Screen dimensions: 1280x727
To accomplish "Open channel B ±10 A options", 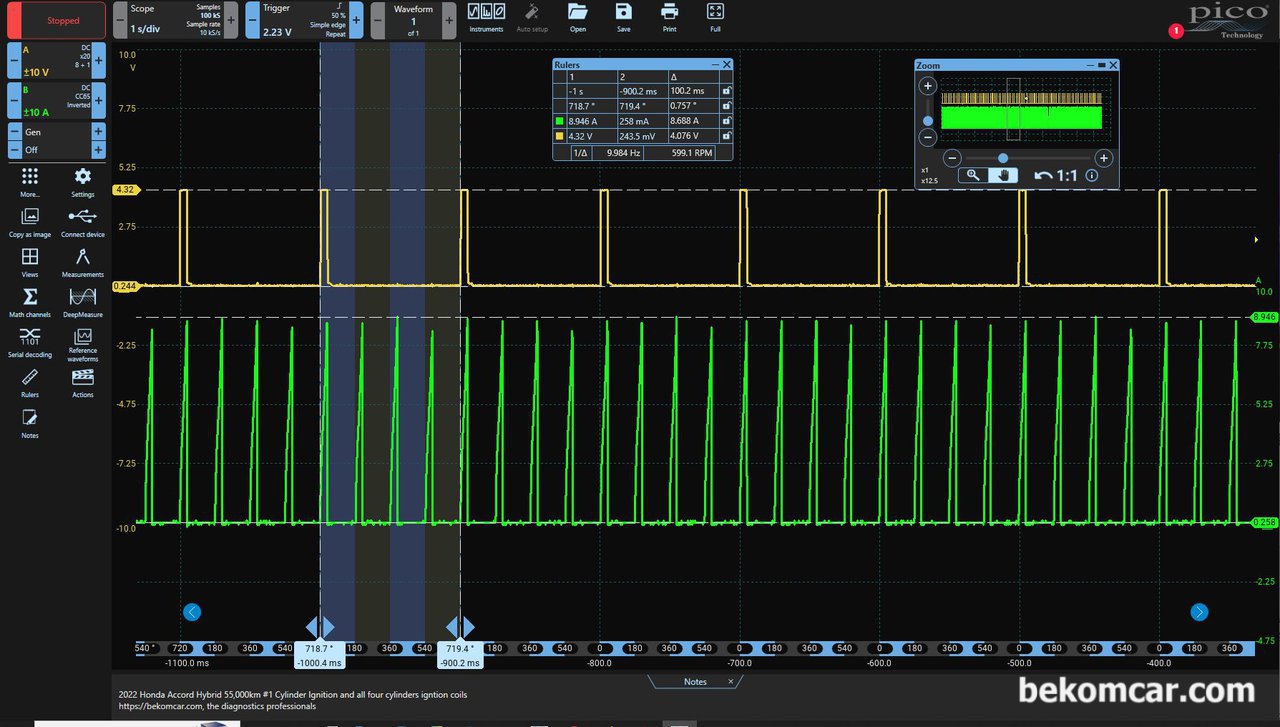I will 56,101.
